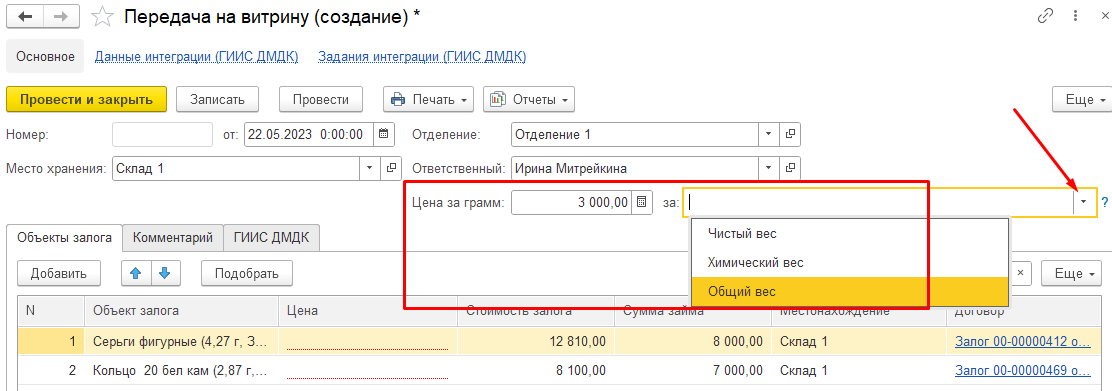1112x391 pixels.
Task: Open Место хранения record via open-form icon
Action: pyautogui.click(x=391, y=168)
